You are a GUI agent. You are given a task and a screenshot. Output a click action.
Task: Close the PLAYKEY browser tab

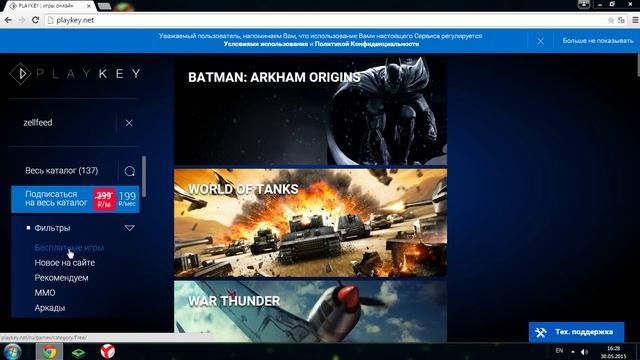[89, 6]
